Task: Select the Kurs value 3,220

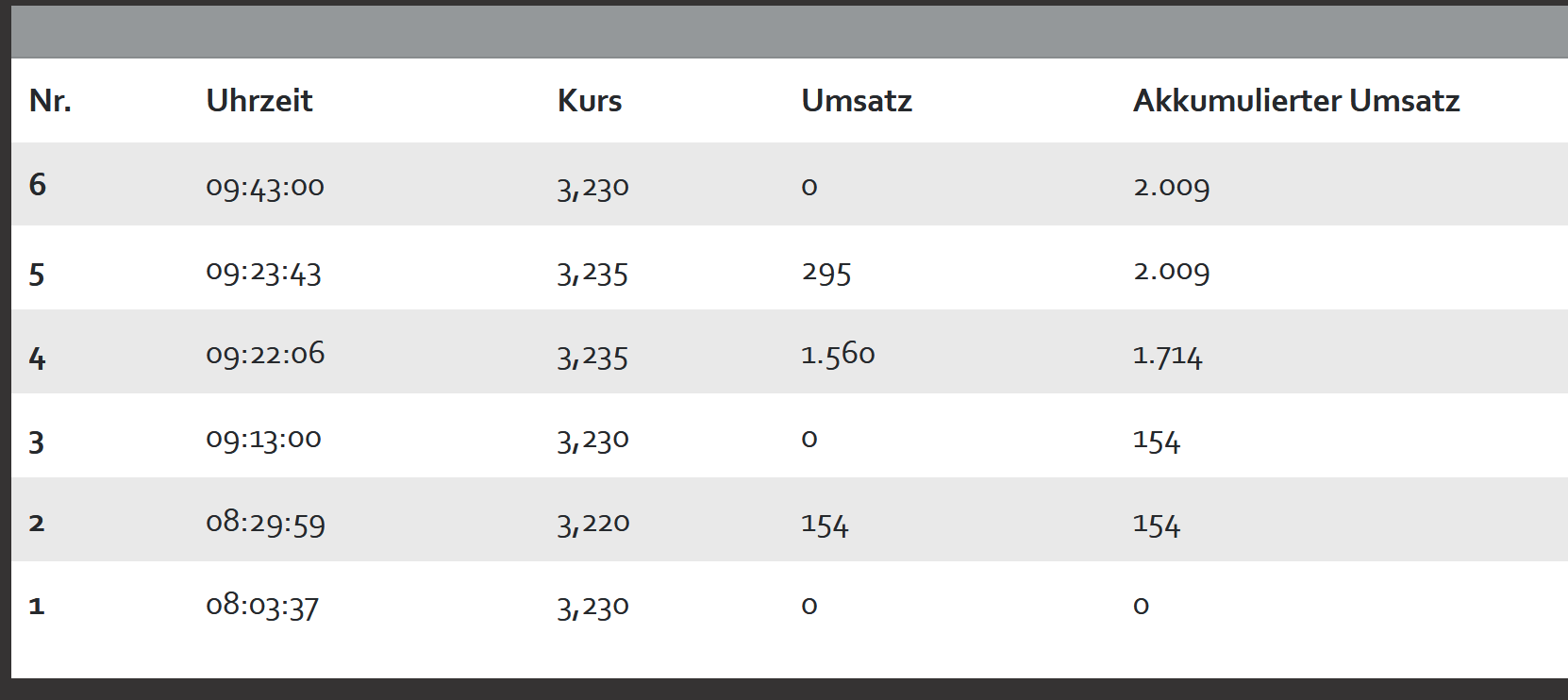Action: click(x=593, y=524)
